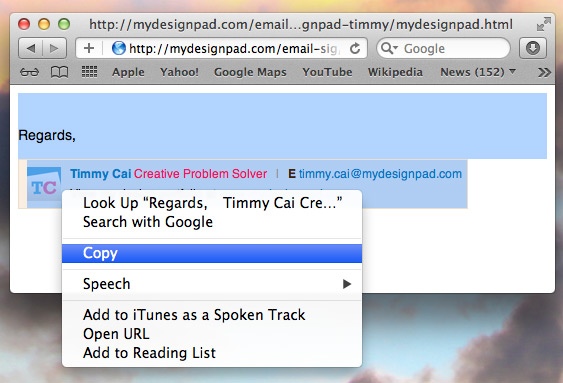The width and height of the screenshot is (563, 383).
Task: Expand the Speech submenu arrow
Action: point(346,284)
